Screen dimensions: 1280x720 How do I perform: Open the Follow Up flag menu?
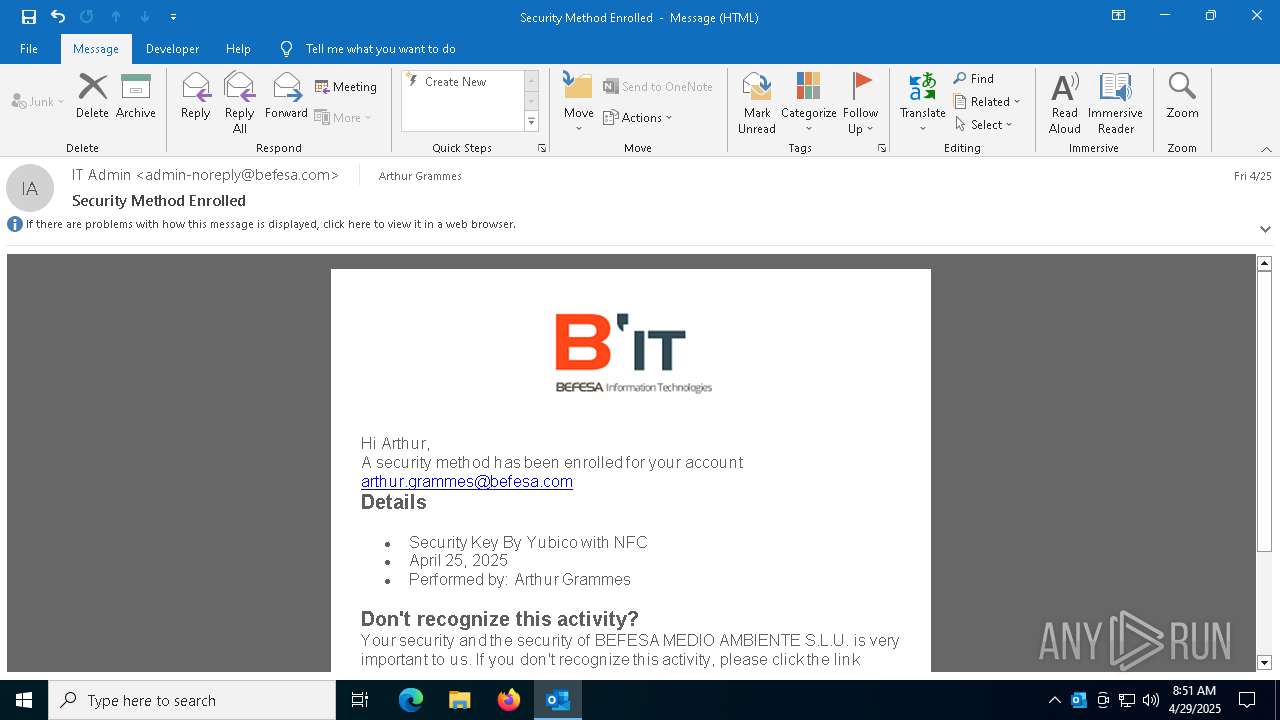860,103
